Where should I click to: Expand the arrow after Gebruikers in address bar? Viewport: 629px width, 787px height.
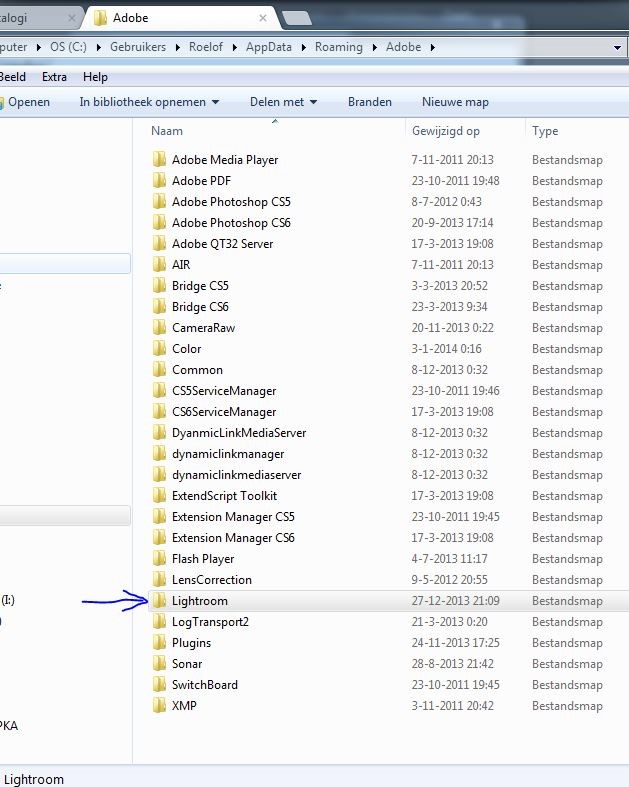[178, 47]
